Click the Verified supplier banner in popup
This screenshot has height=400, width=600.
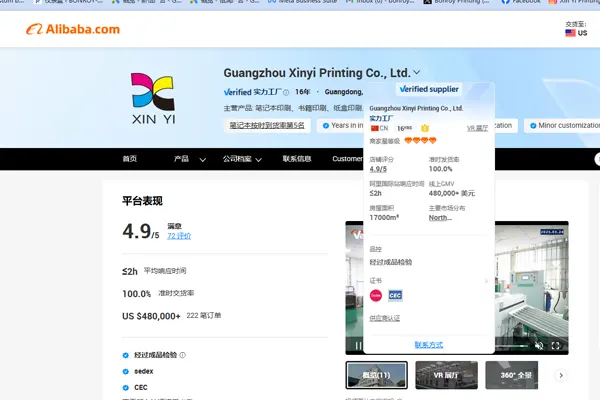pyautogui.click(x=429, y=89)
